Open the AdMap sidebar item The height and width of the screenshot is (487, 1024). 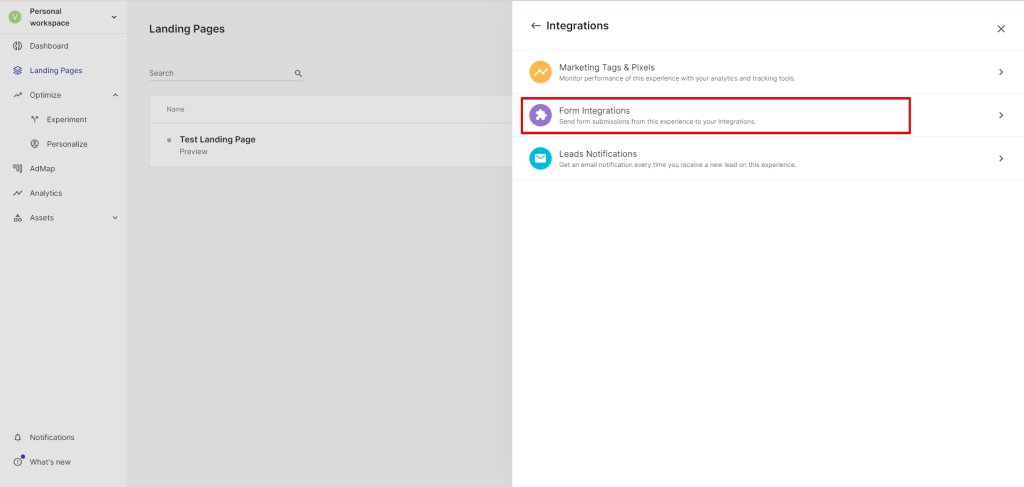[43, 169]
